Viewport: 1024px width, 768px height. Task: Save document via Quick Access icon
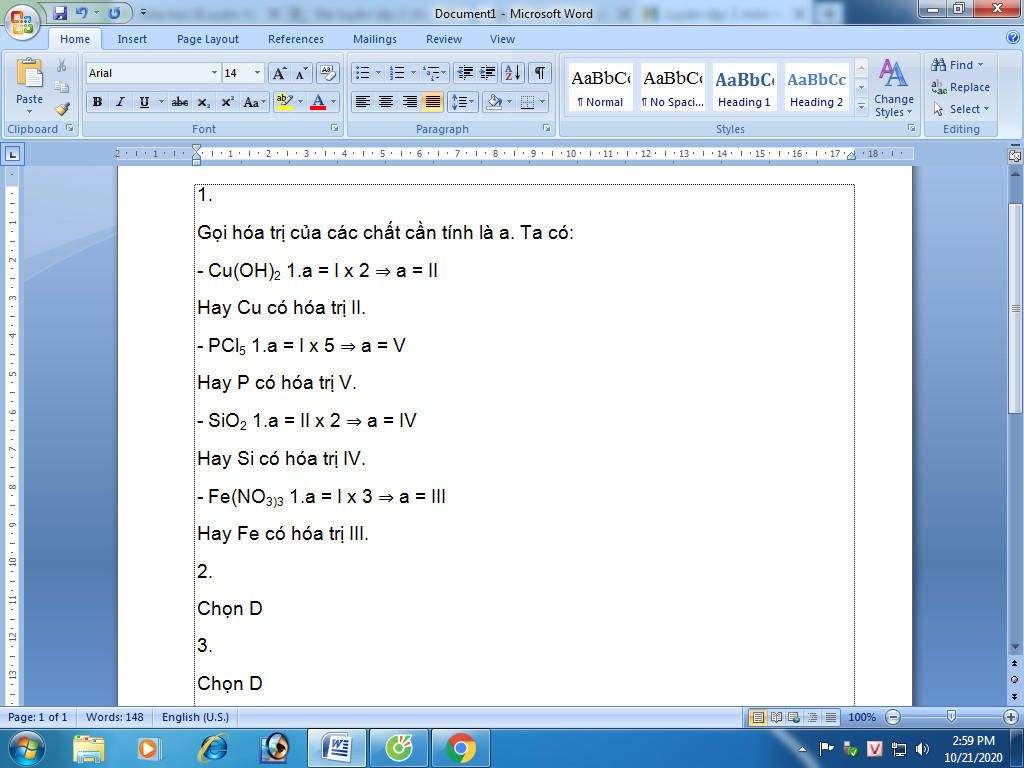coord(60,12)
